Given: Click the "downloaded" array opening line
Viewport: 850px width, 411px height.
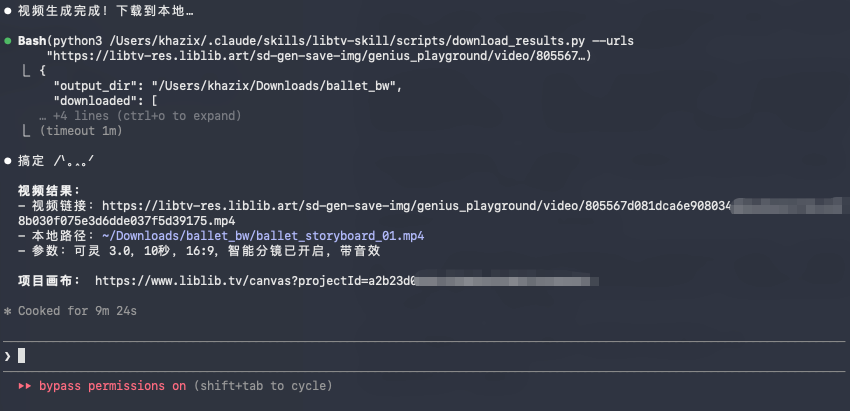Looking at the screenshot, I should [x=105, y=101].
